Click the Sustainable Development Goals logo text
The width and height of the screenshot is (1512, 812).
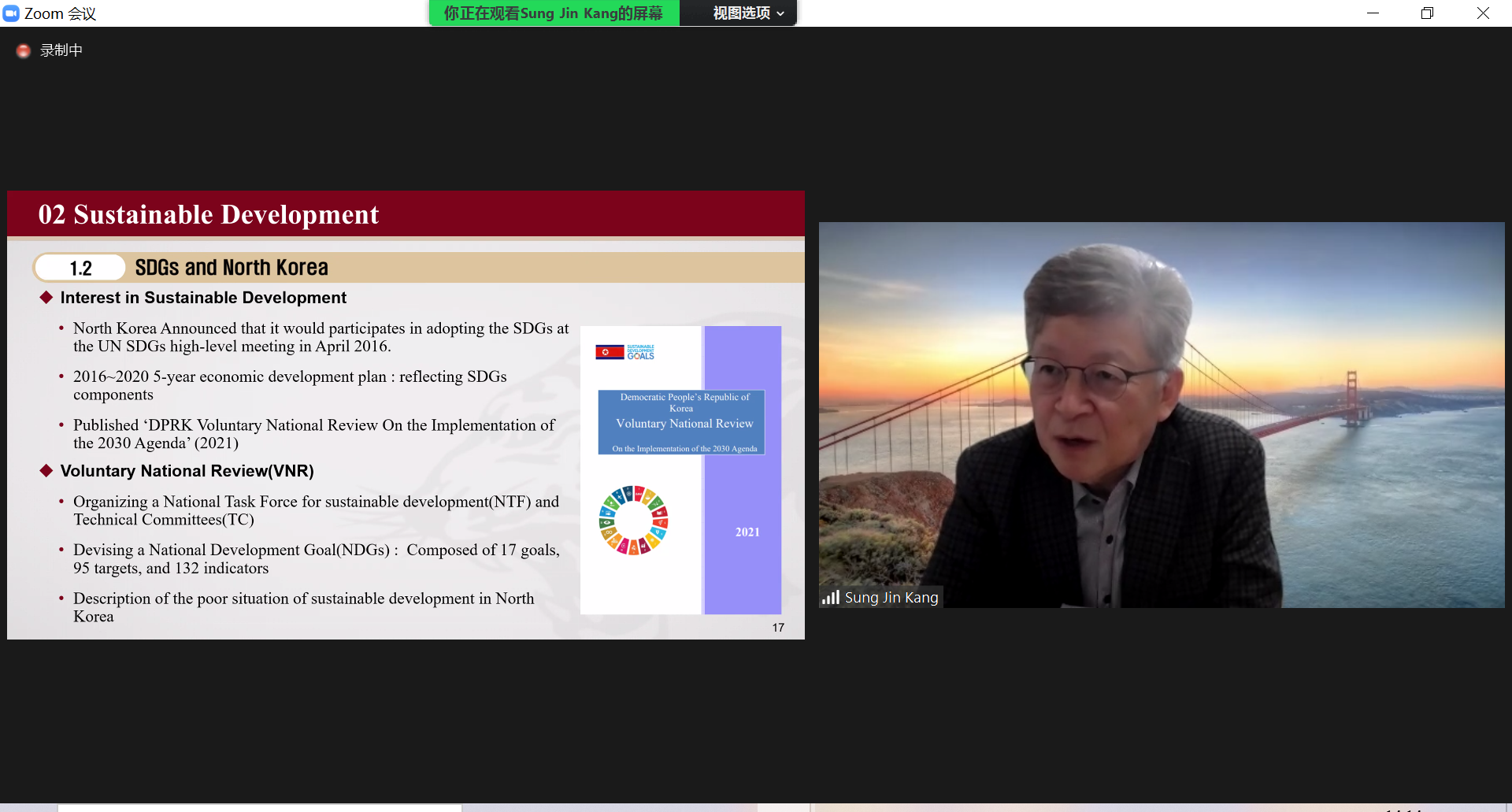tap(641, 352)
